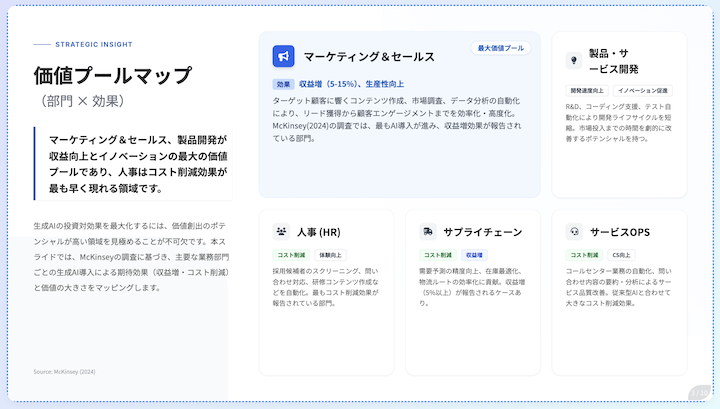
Task: Click the マーケティング＆セールス card title
Action: (x=369, y=56)
